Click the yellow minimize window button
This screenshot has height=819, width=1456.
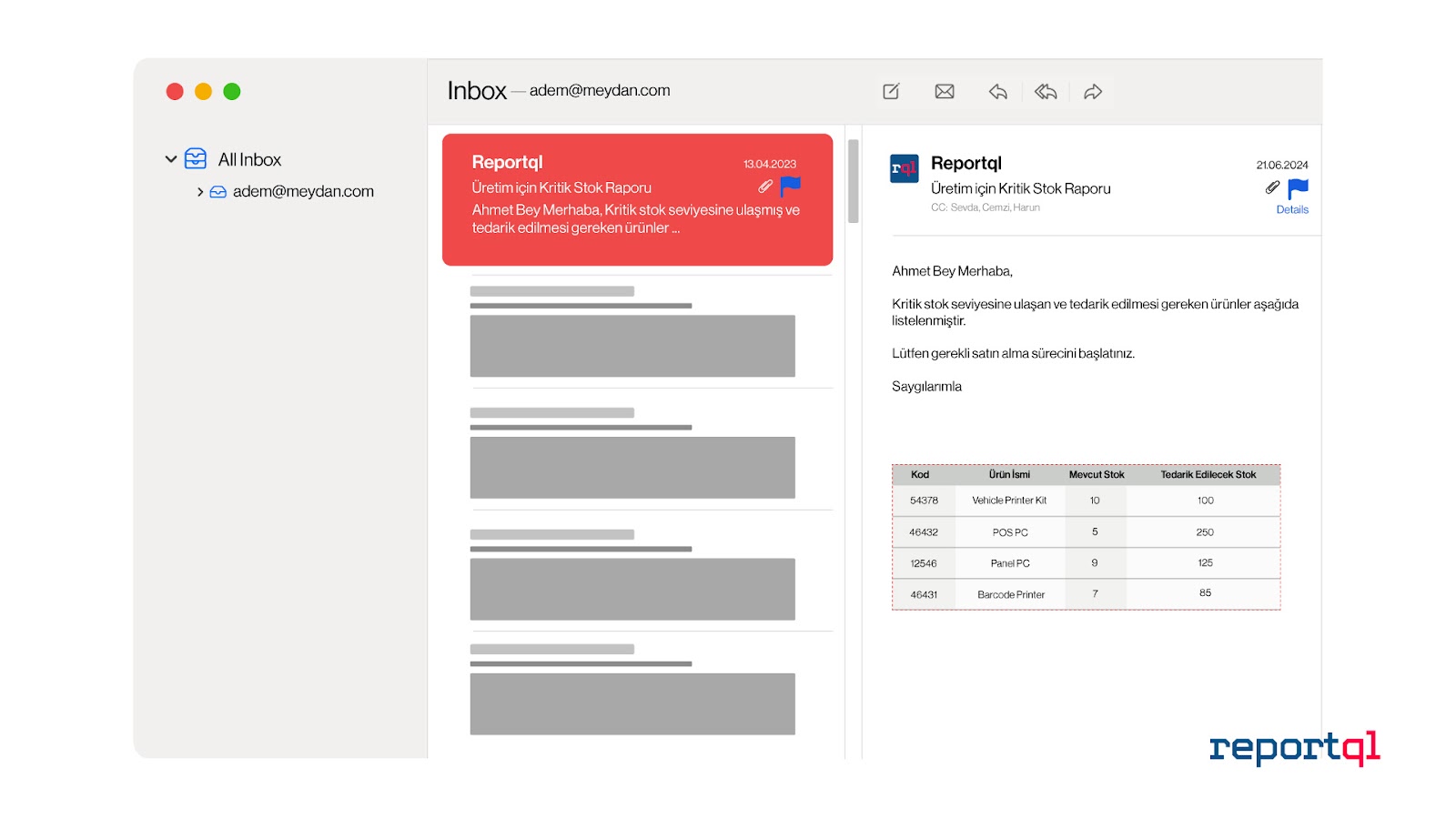[203, 91]
